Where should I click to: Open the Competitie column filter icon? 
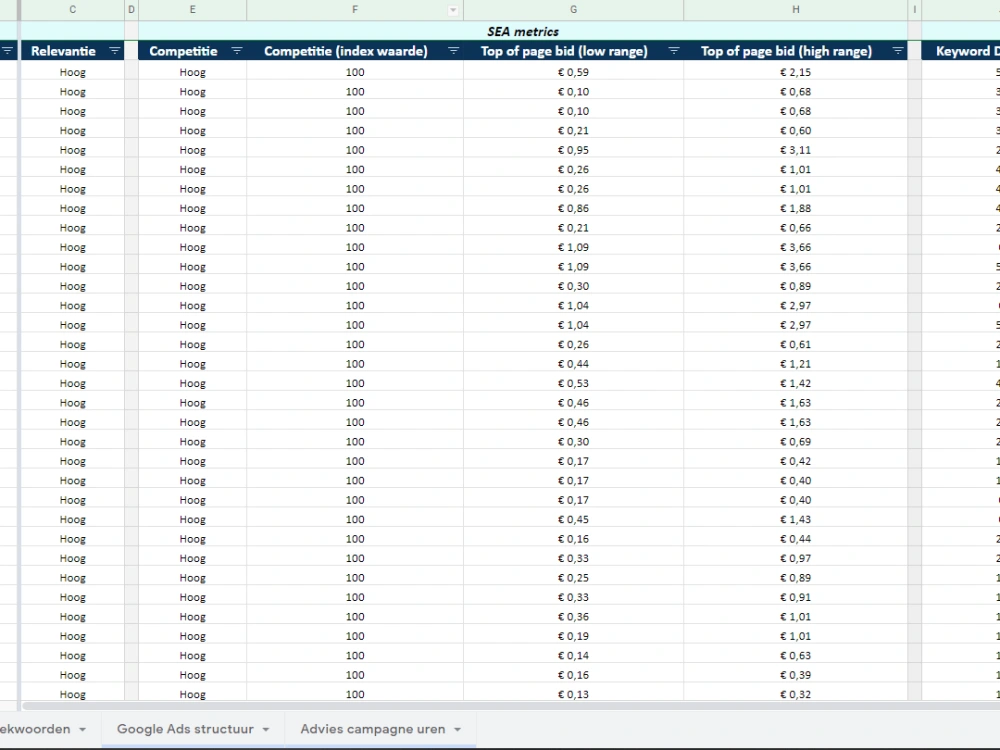pyautogui.click(x=237, y=51)
